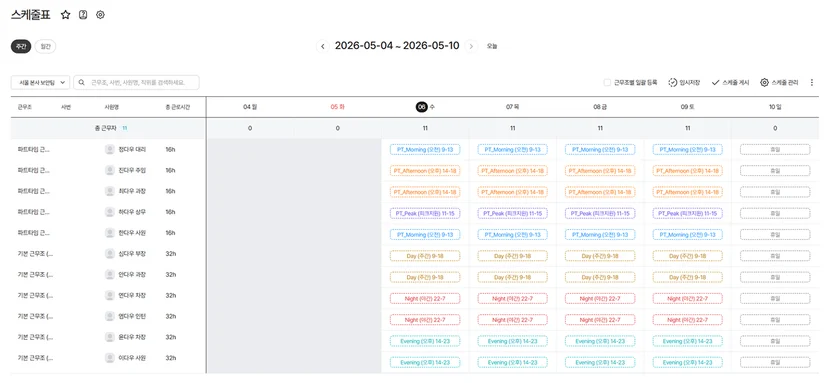Open 연다우 차장's Thursday Night 22-7 shift
This screenshot has width=828, height=383.
(x=512, y=298)
